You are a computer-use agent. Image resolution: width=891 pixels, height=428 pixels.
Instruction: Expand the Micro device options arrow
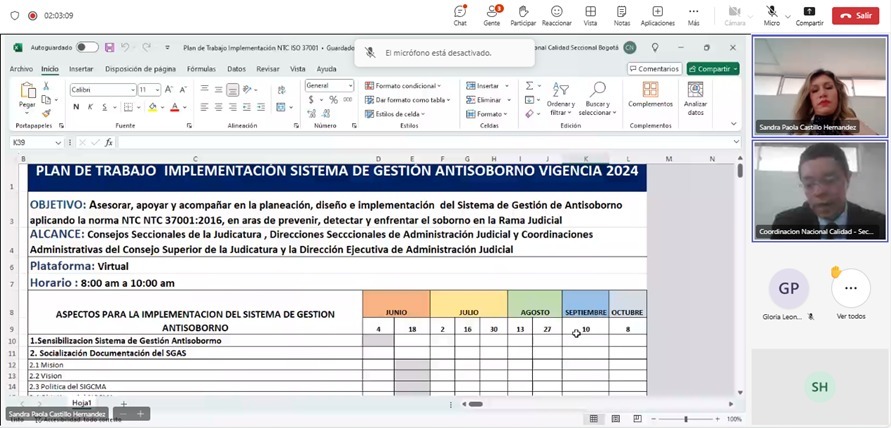(788, 16)
